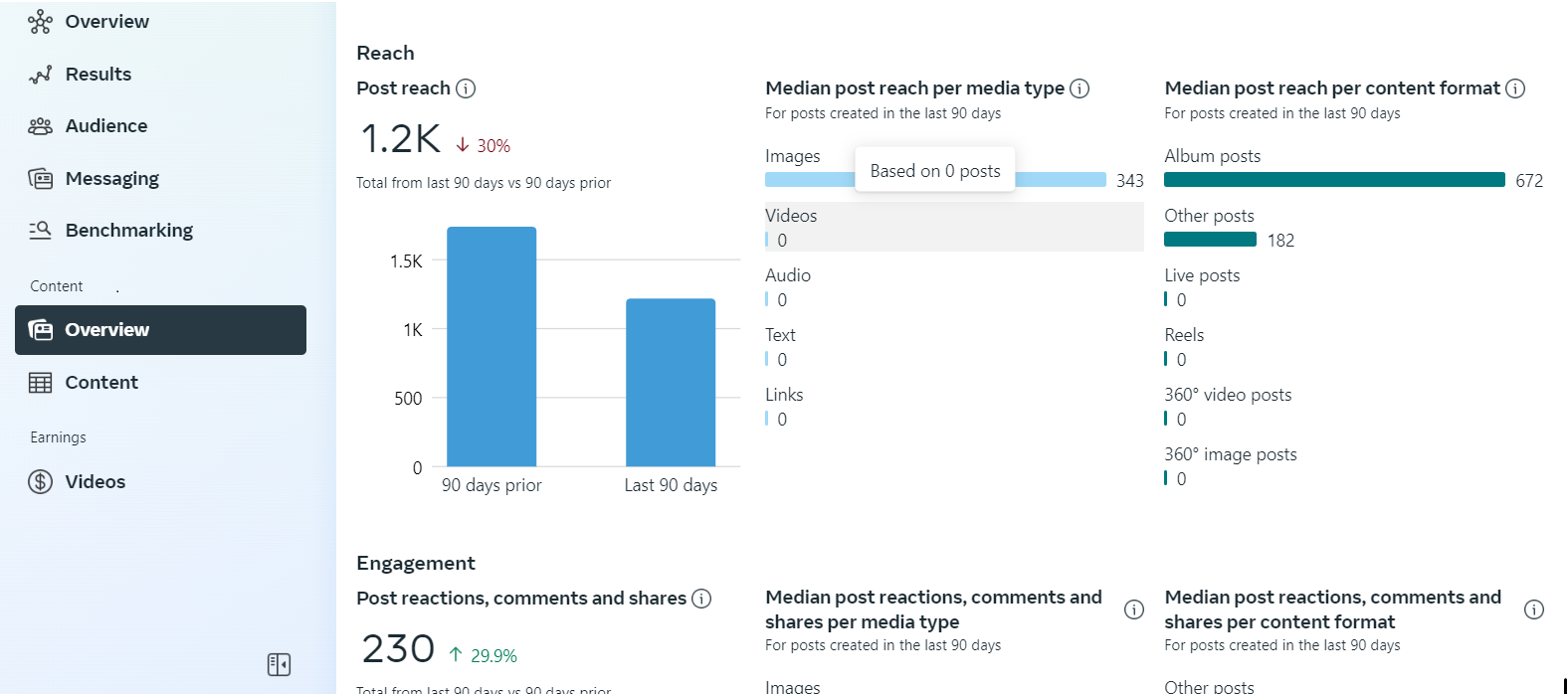Click the Album posts reach bar
1568x694 pixels.
pos(1333,180)
